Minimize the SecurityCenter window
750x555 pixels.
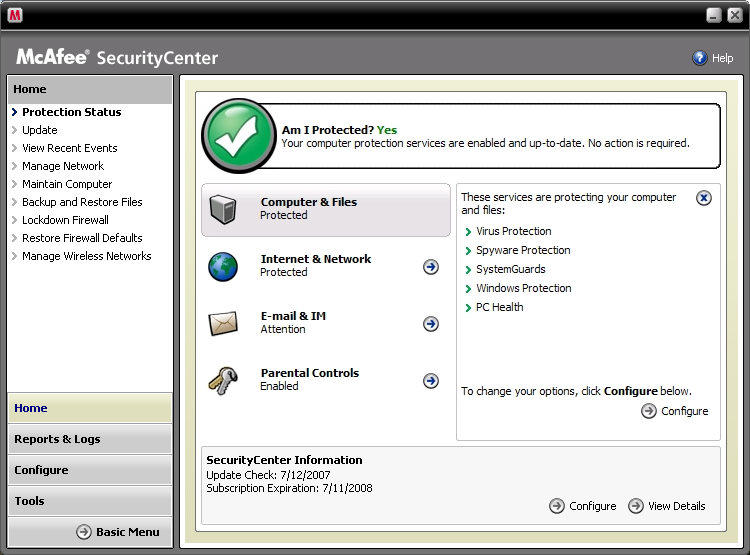point(714,15)
